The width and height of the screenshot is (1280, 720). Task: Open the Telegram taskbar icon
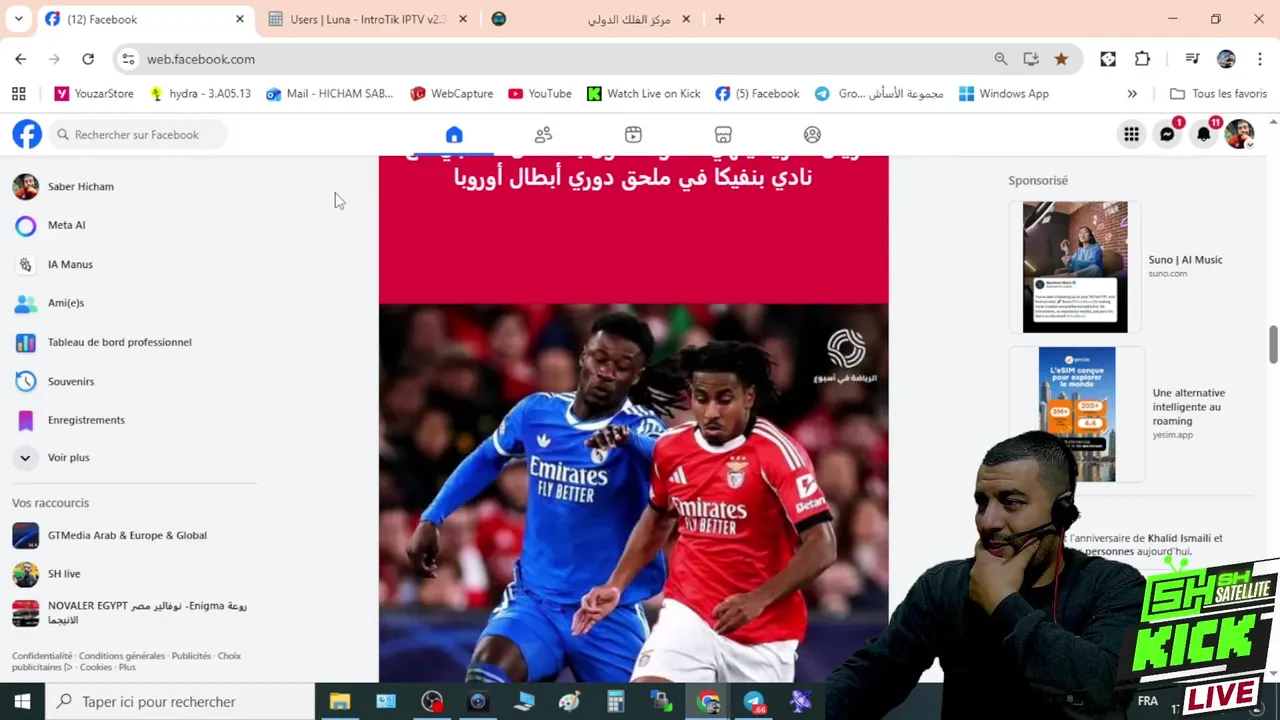[753, 702]
